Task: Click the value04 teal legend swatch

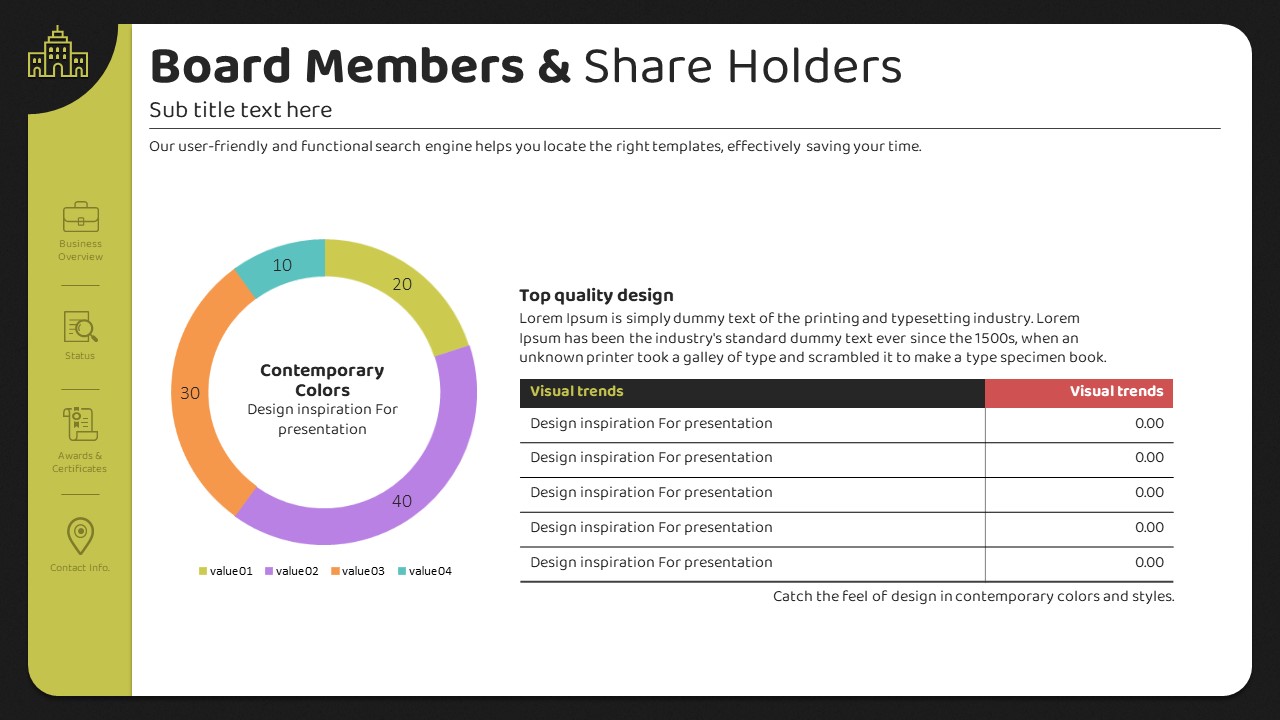Action: point(402,571)
